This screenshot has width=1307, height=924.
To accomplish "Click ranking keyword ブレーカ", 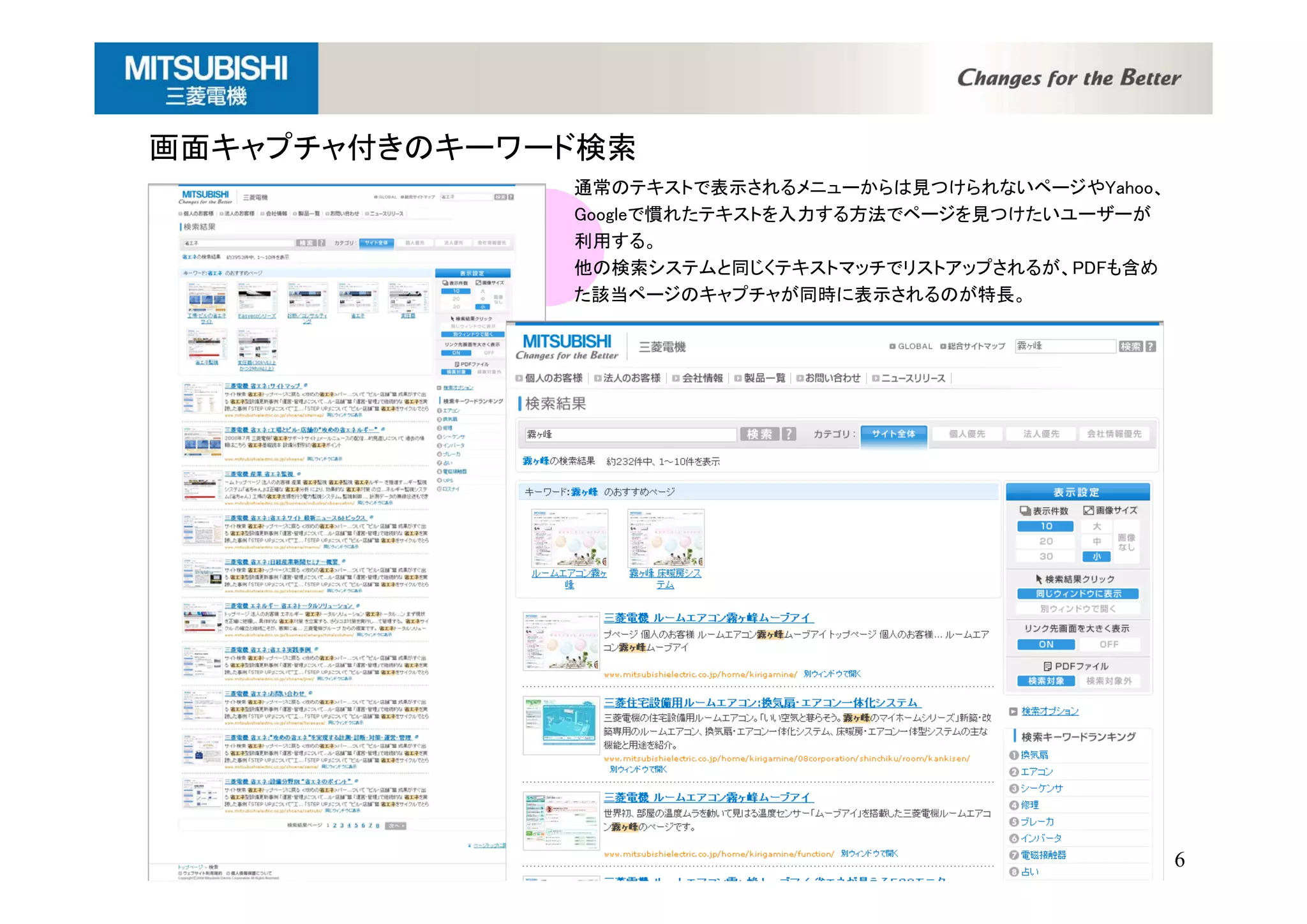I will pos(1037,821).
